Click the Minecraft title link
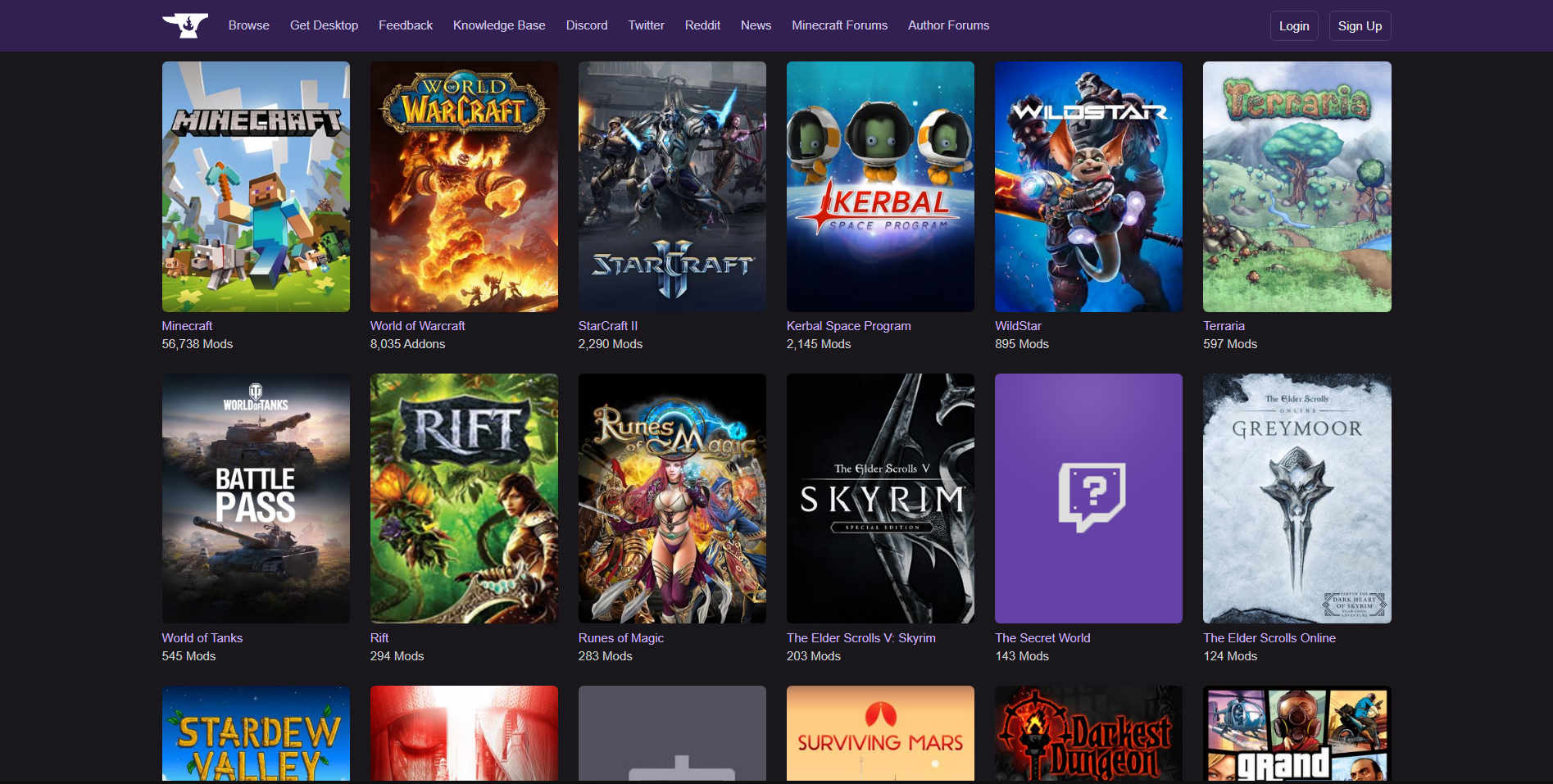The width and height of the screenshot is (1553, 784). 187,326
